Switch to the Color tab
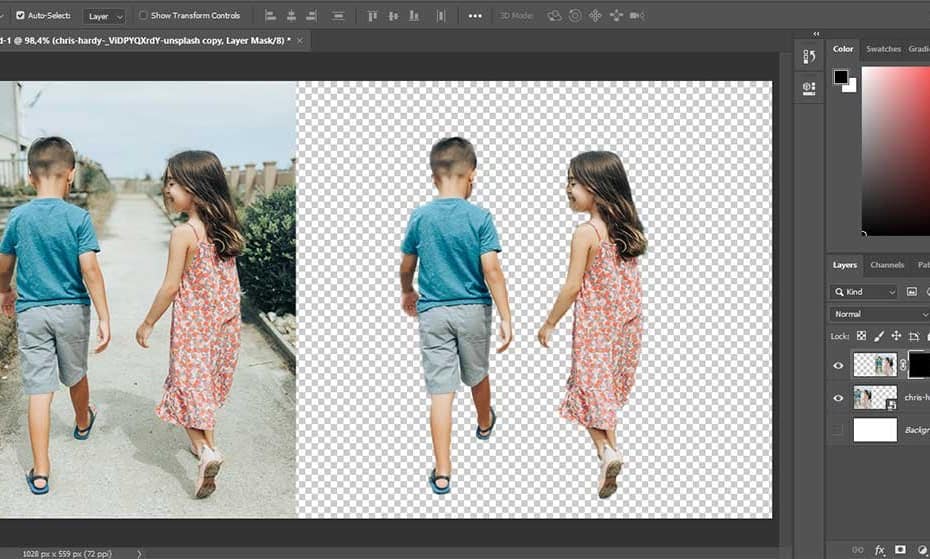This screenshot has height=559, width=930. tap(843, 49)
